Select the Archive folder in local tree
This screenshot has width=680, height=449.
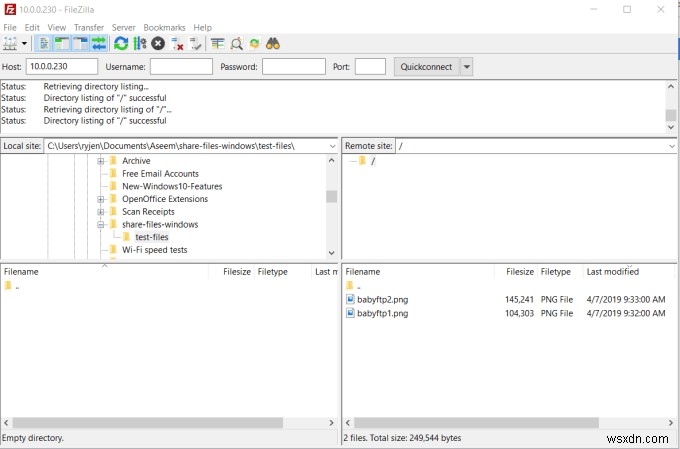coord(136,161)
